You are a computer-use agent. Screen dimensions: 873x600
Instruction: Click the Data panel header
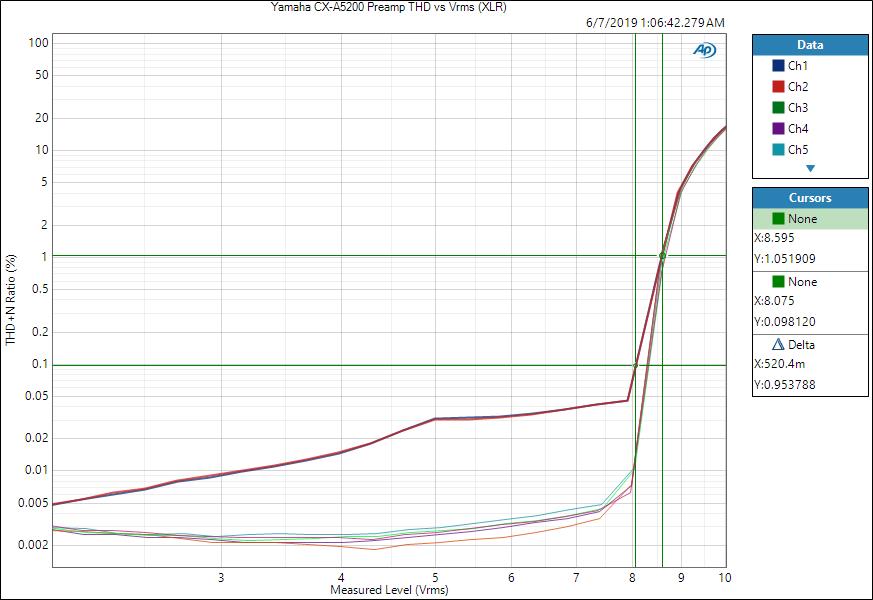pos(810,45)
